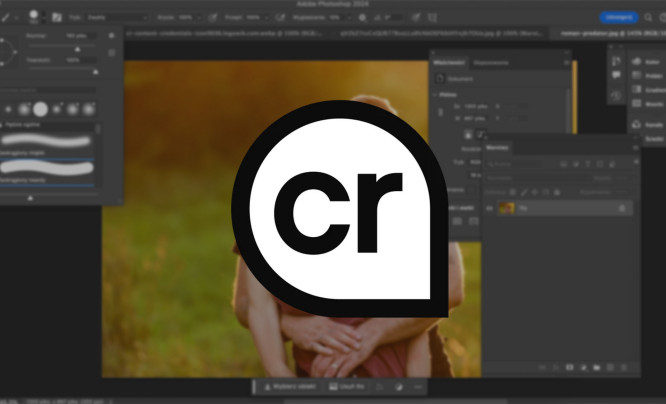Switch to the roman-predator.jpg document tab
Screen dimensions: 666x404
pyautogui.click(x=611, y=33)
